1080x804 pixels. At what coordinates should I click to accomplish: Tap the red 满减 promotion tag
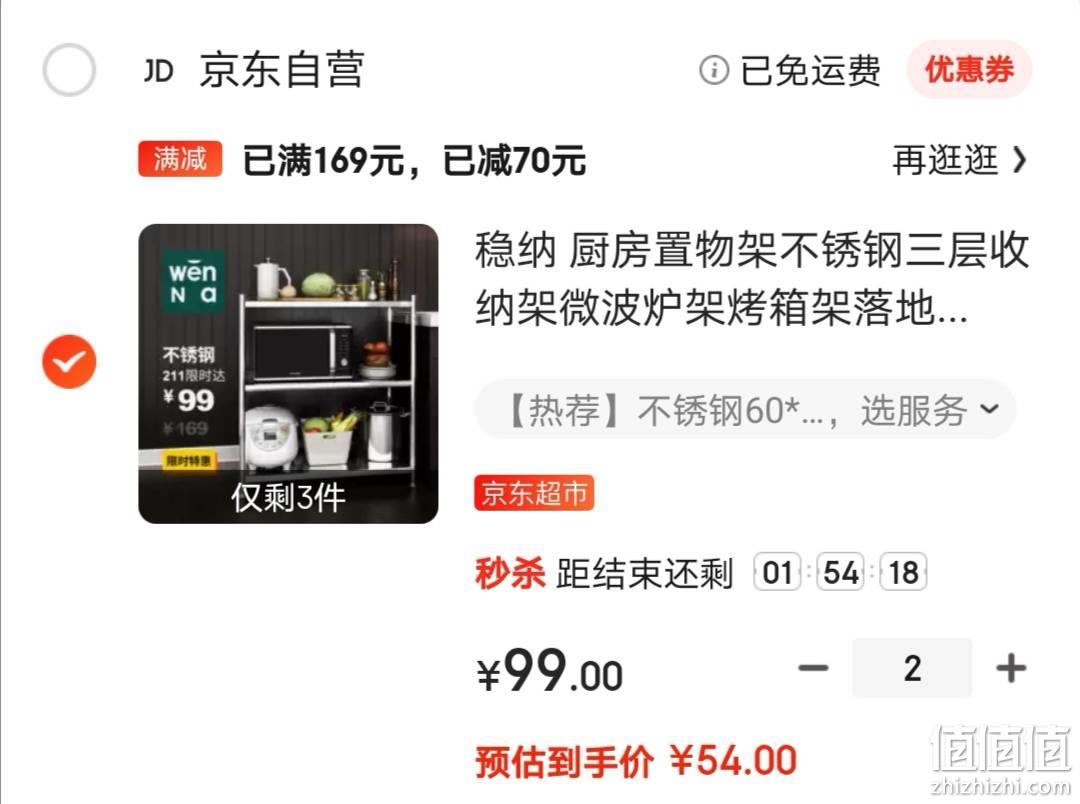point(180,159)
